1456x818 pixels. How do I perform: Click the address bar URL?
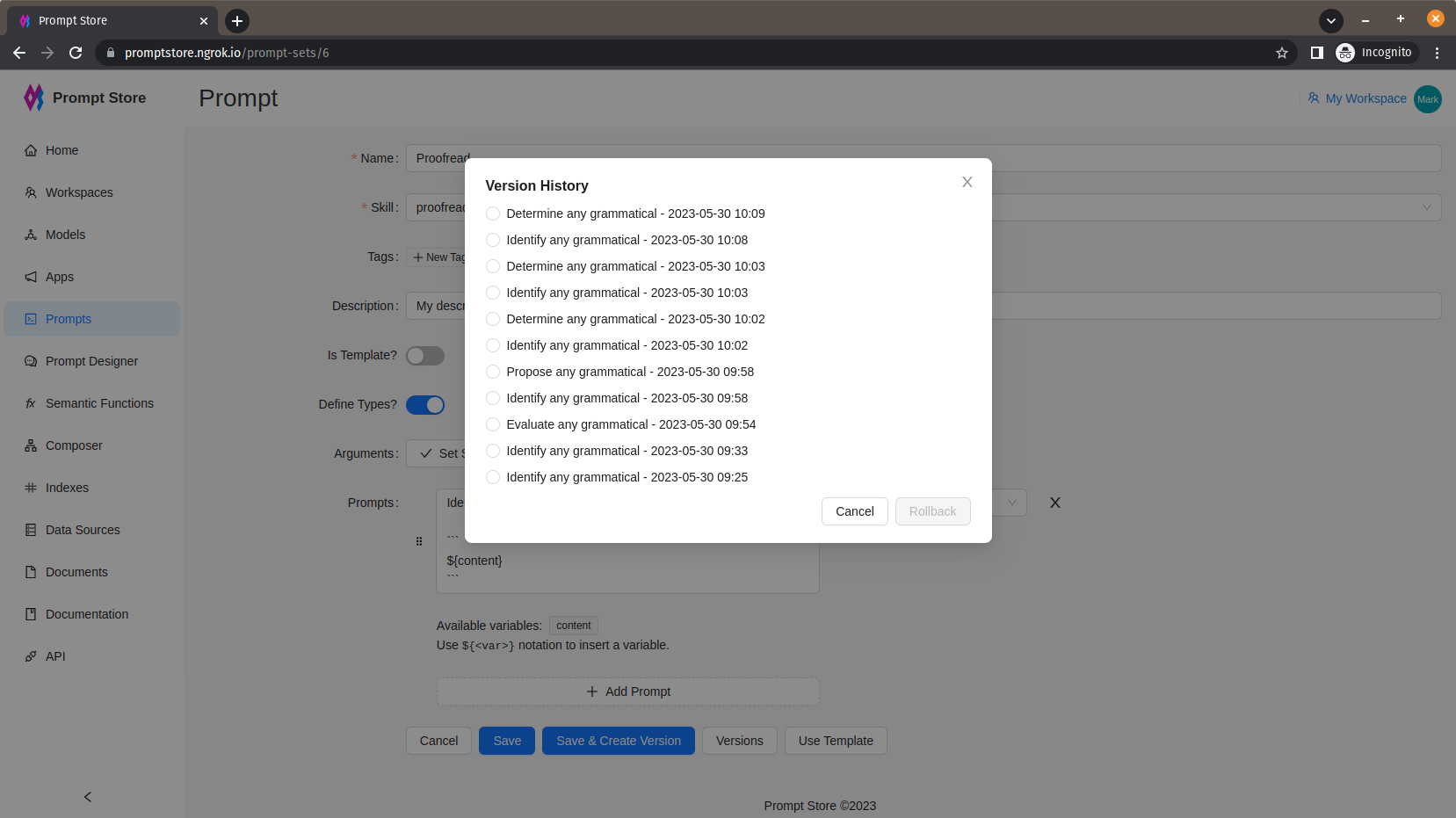[x=227, y=53]
